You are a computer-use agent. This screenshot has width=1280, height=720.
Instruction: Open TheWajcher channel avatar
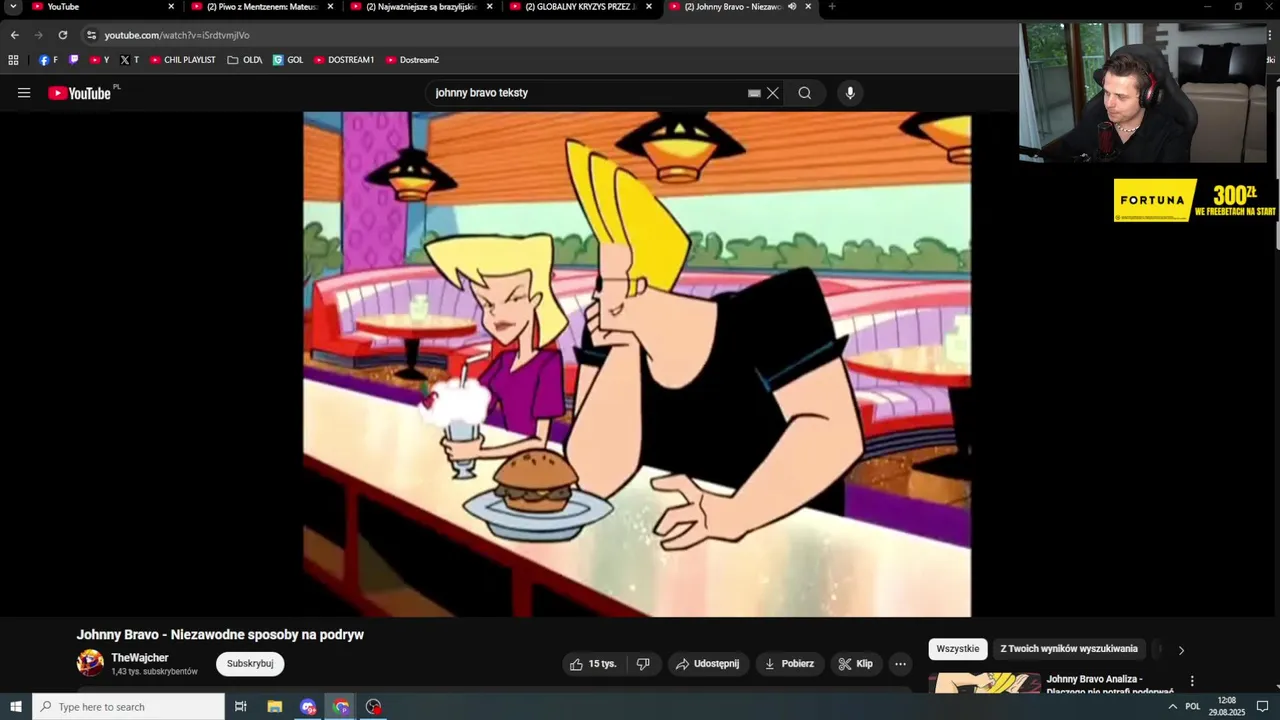90,663
